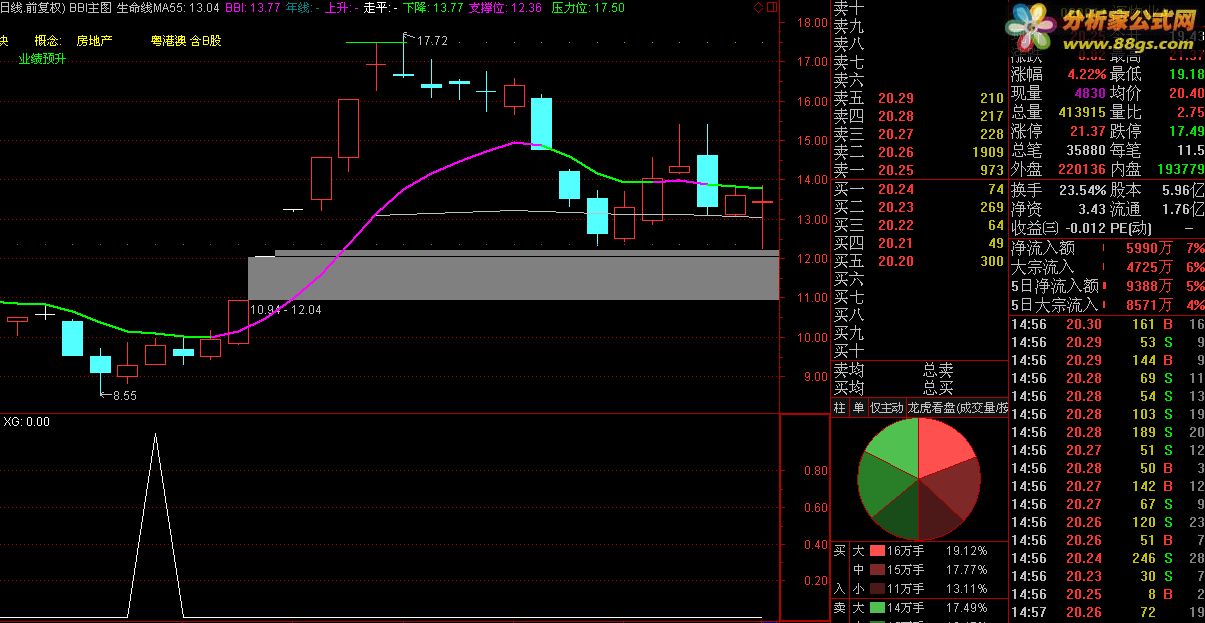Viewport: 1205px width, 623px height.
Task: Click the 支撑位: 12.36 readout
Action: 505,7
